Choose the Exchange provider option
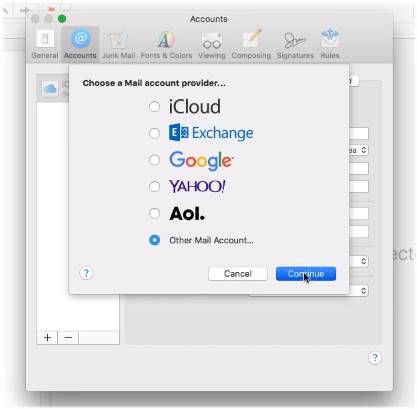Screen dimensions: 418x410 [x=154, y=133]
